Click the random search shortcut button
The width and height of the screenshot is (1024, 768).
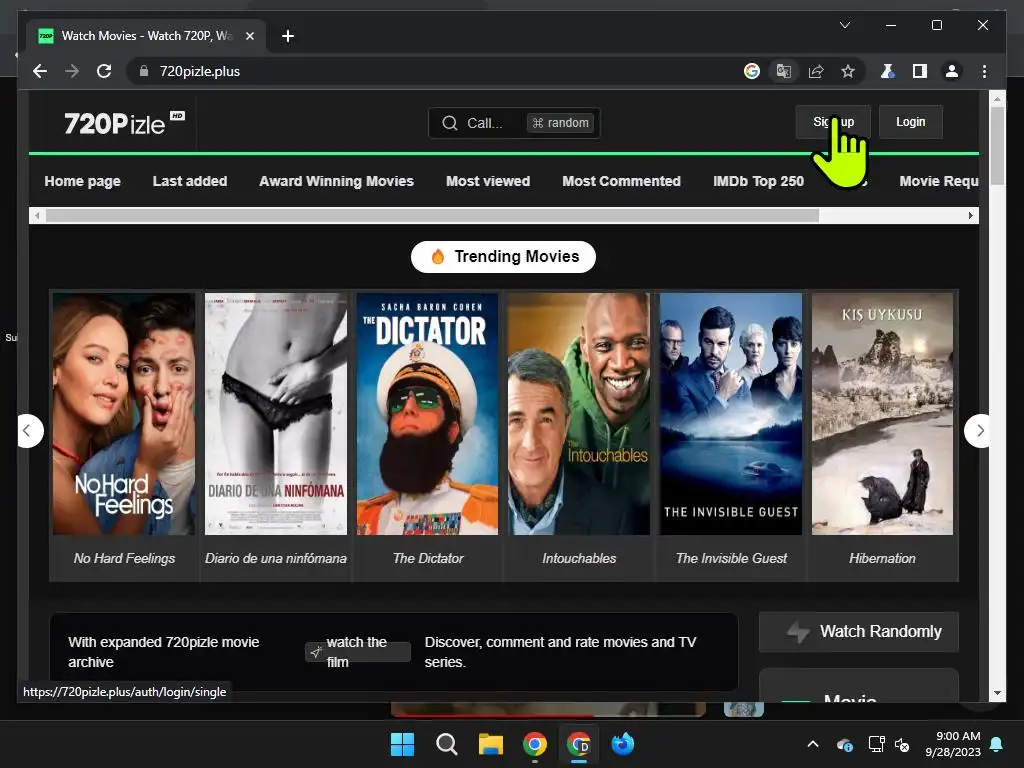[x=560, y=123]
